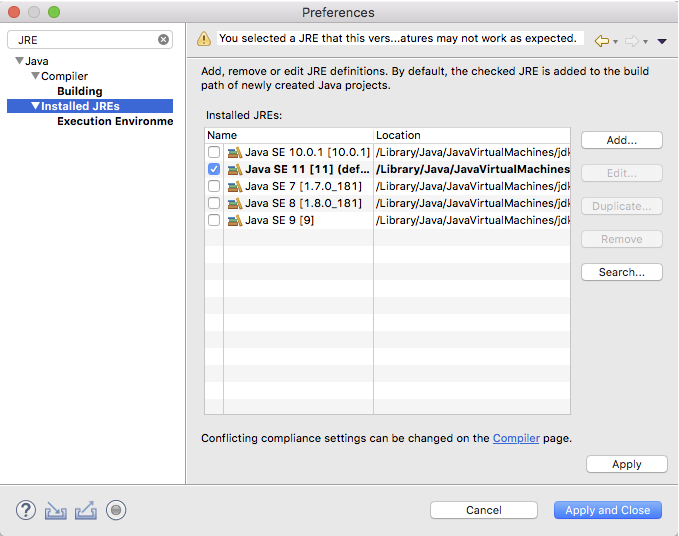The width and height of the screenshot is (679, 536).
Task: Go back with the yellow arrow
Action: [x=601, y=41]
